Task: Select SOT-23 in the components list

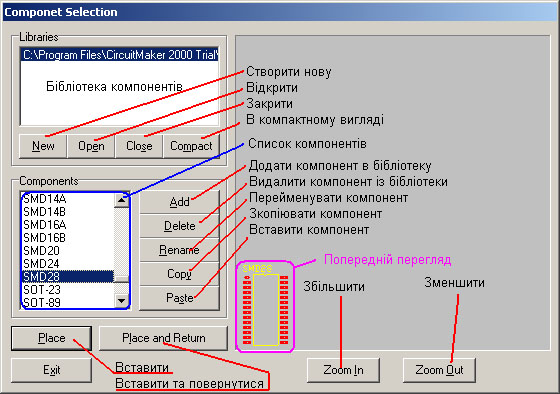Action: [68, 289]
